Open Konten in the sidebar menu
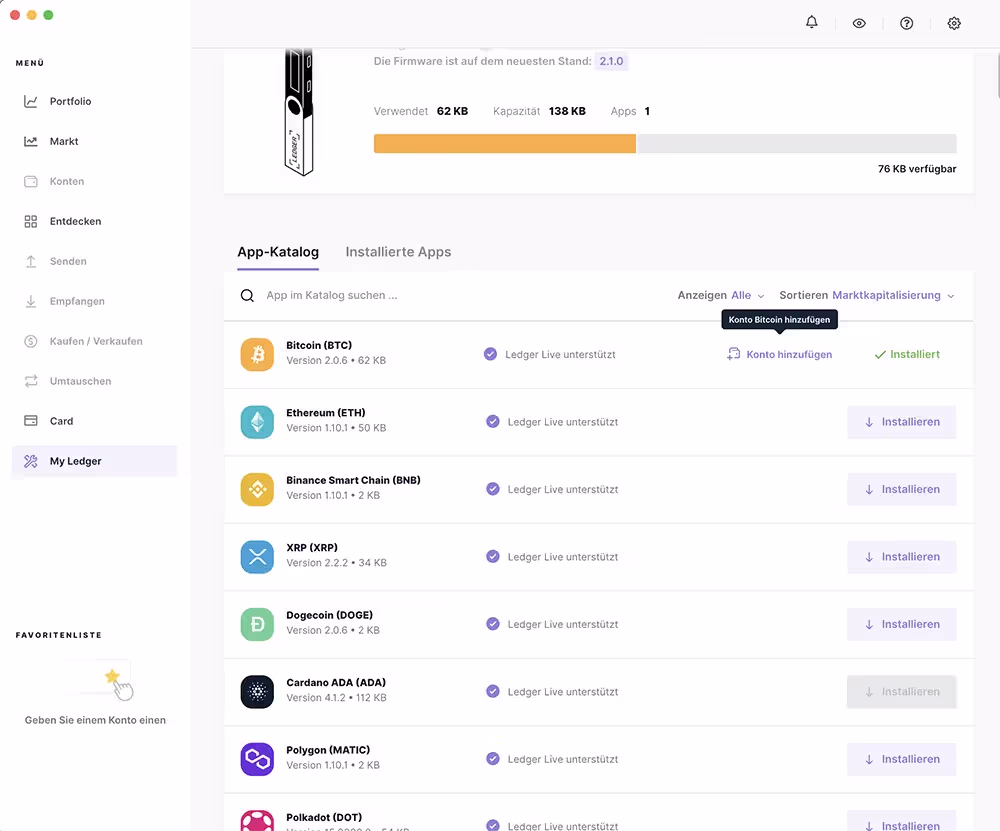 tap(94, 181)
